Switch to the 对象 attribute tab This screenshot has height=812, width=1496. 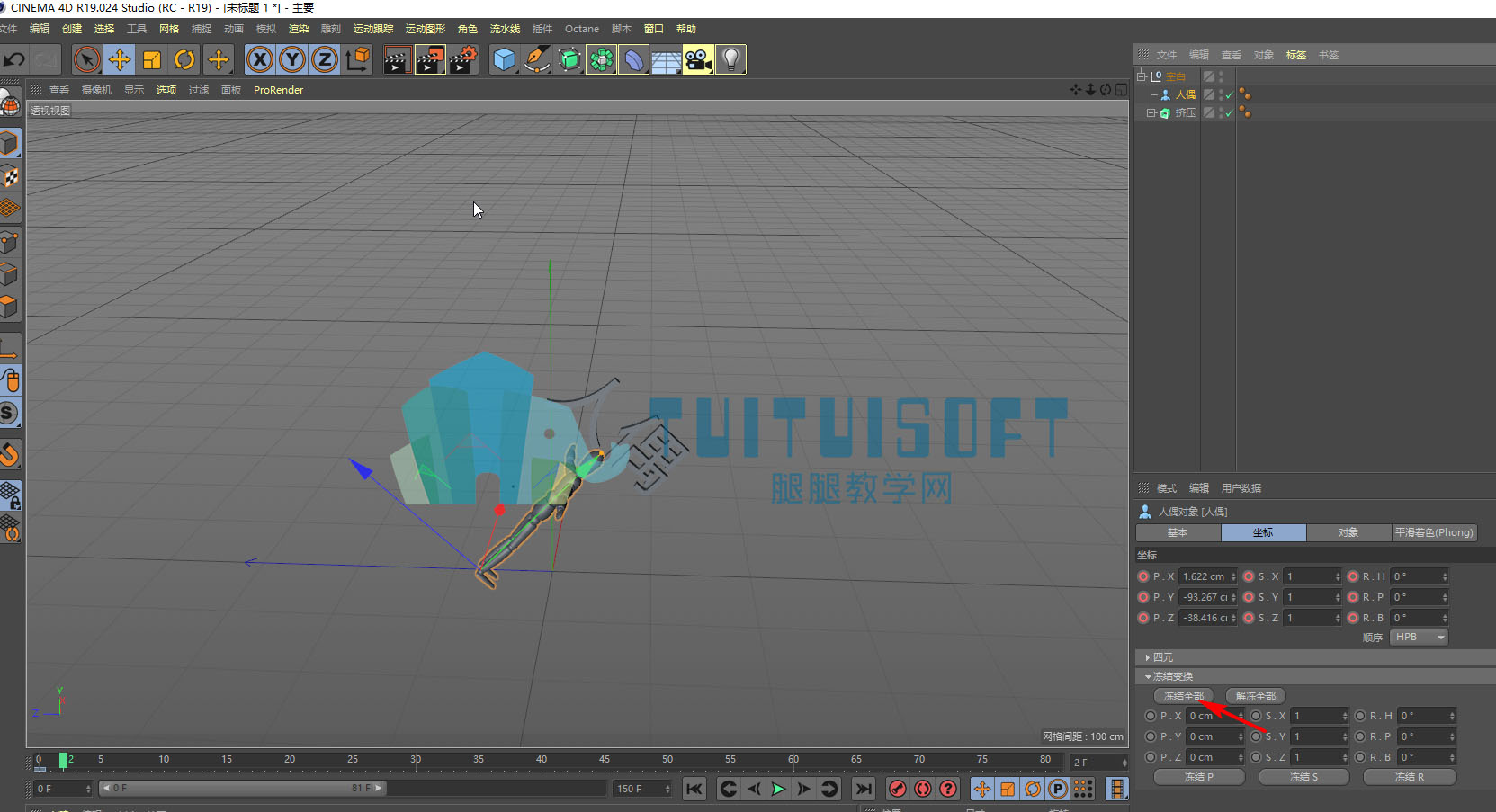click(1348, 532)
